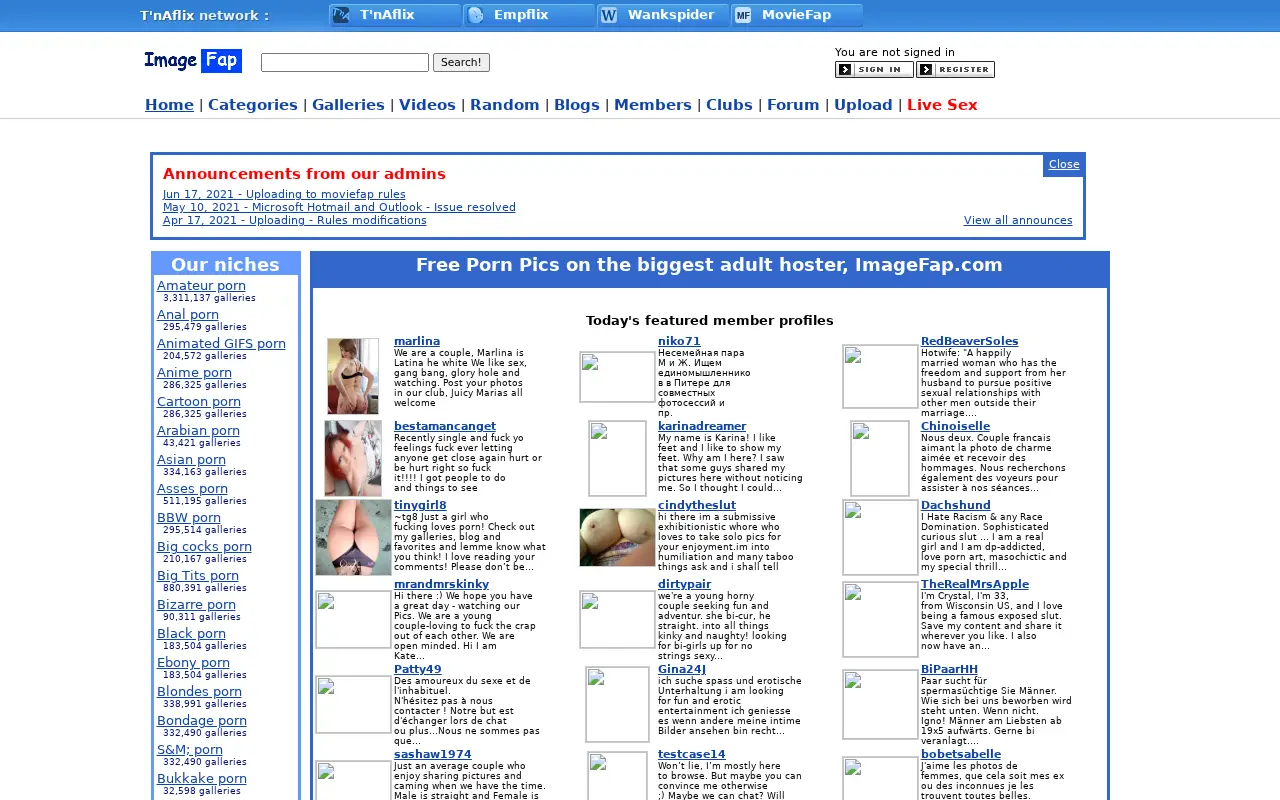Open testcase14's member profile link

pyautogui.click(x=692, y=754)
